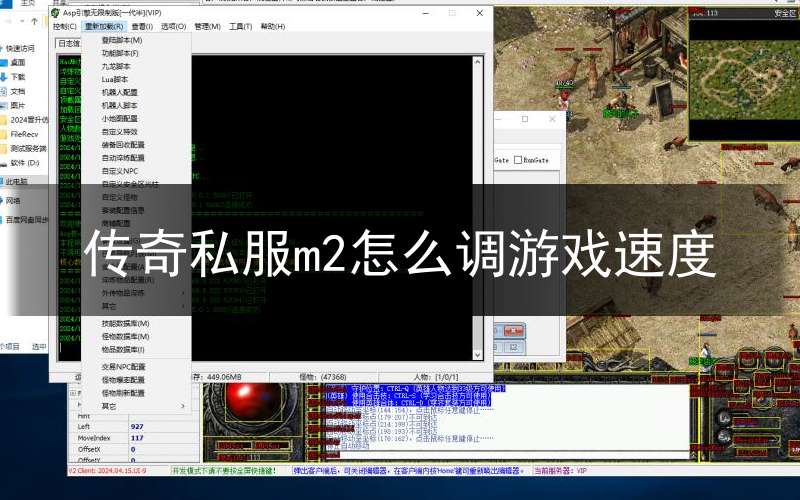Click the OffsetX value 0
Screen dimensions: 800x500
pos(133,449)
